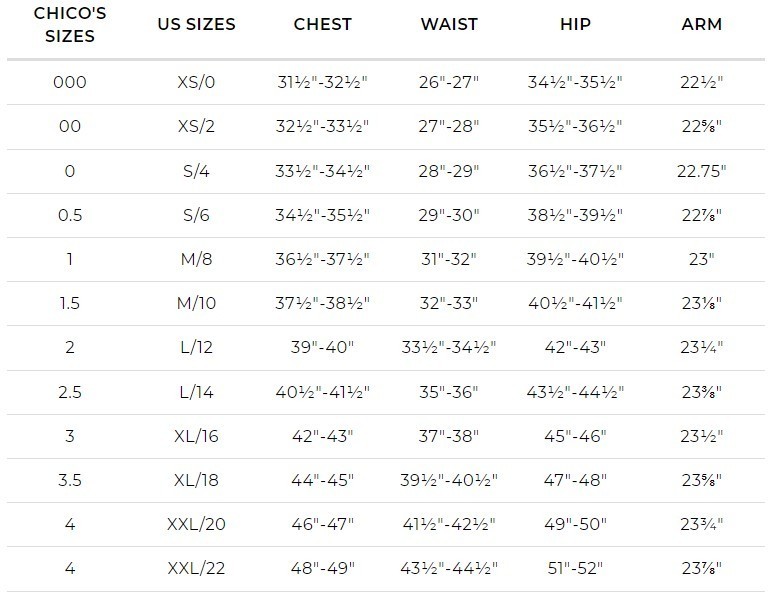Screen dimensions: 782x595
Task: Click the 33½"-34½" waist value
Action: [449, 347]
